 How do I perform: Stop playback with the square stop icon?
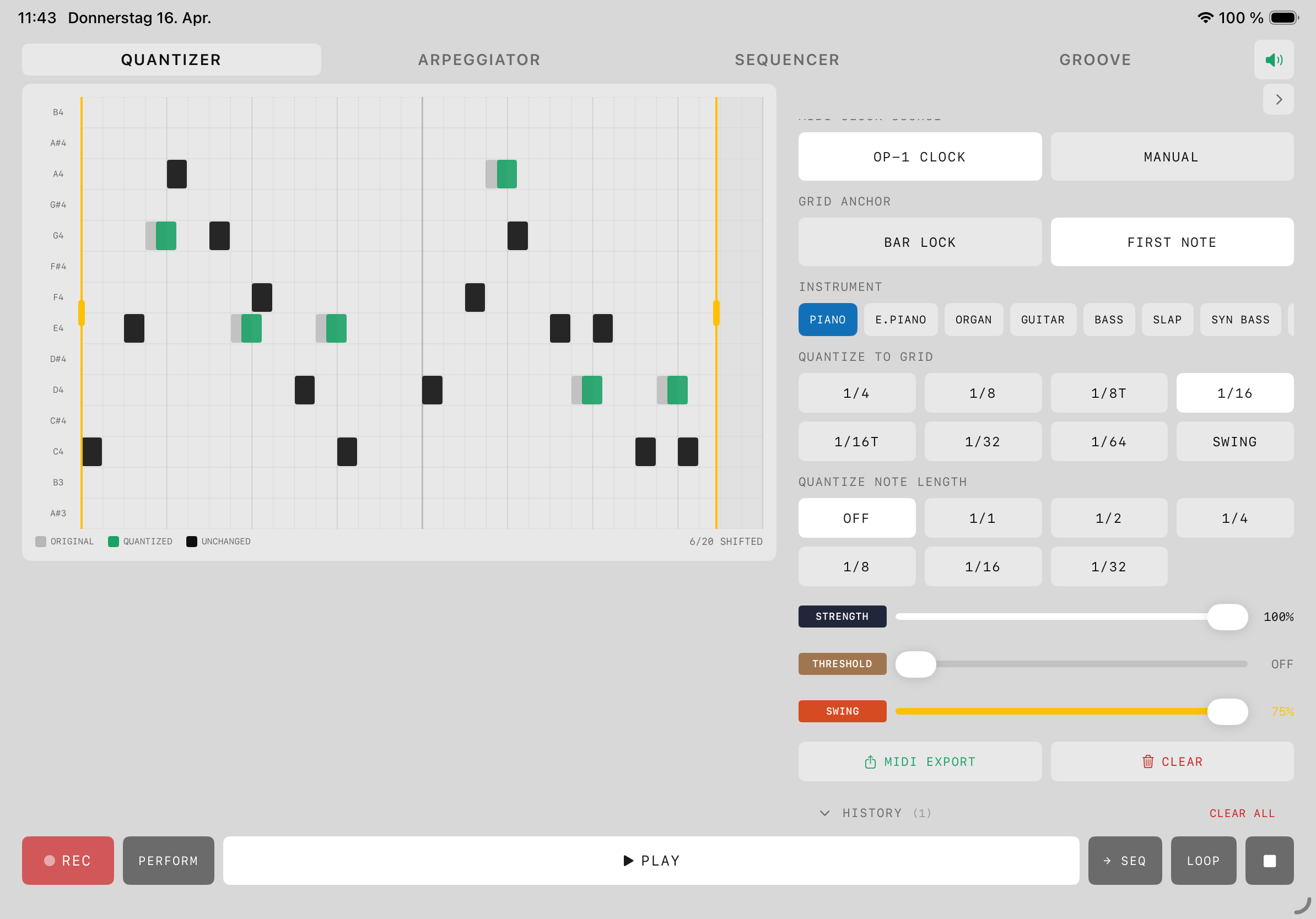(1270, 860)
